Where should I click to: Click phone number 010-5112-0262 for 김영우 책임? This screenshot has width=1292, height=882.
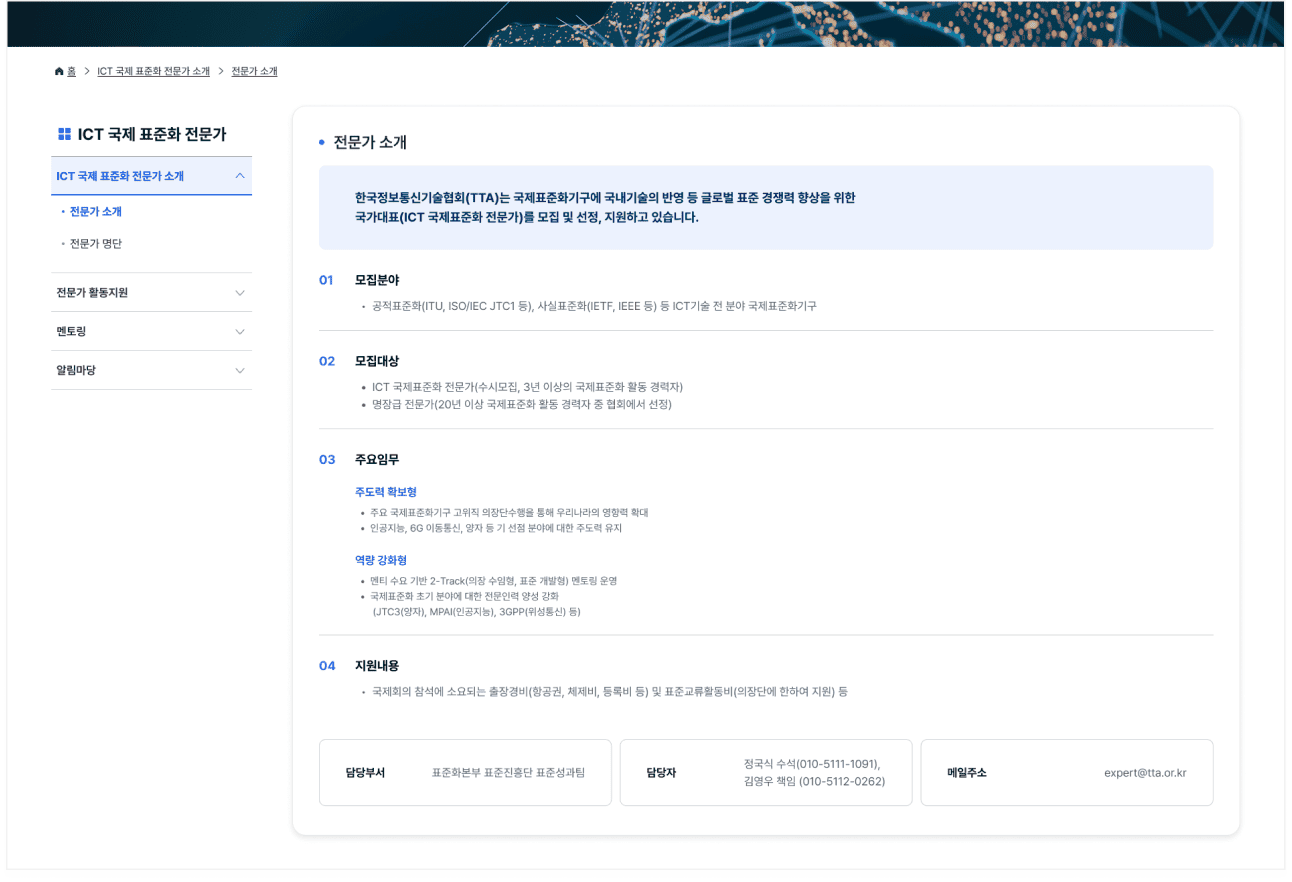pos(842,782)
